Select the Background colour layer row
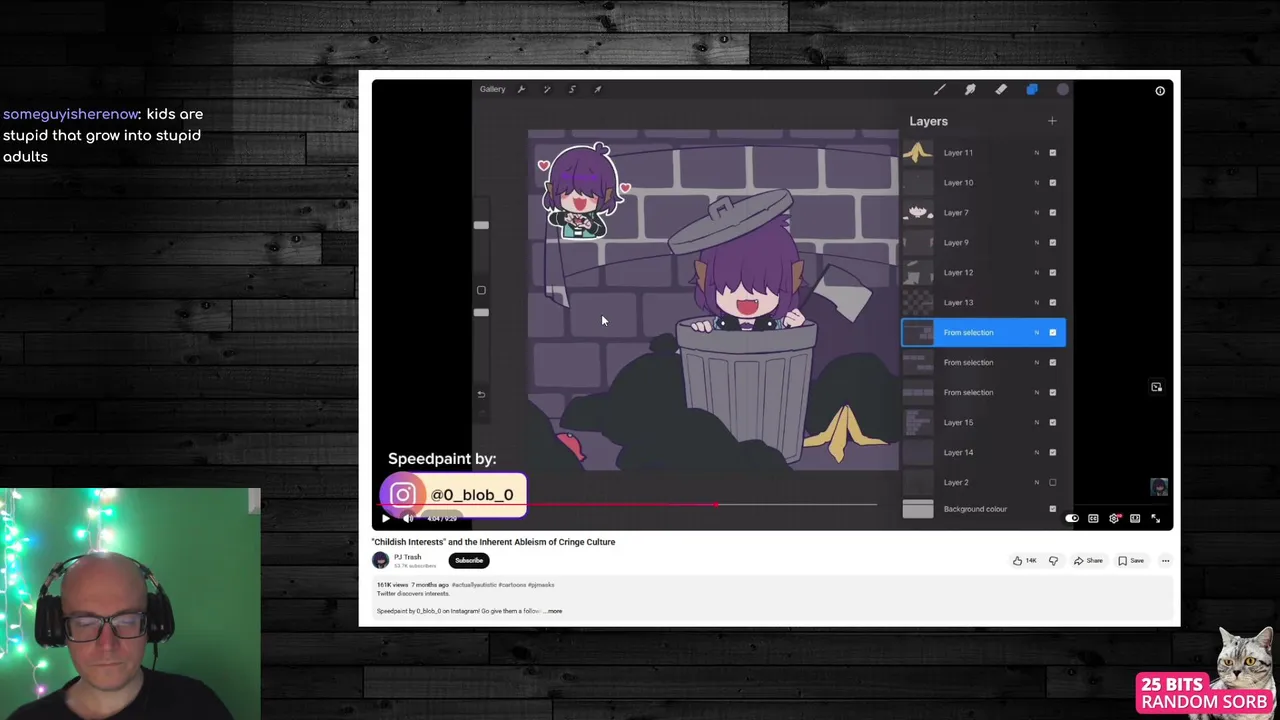 click(x=983, y=509)
